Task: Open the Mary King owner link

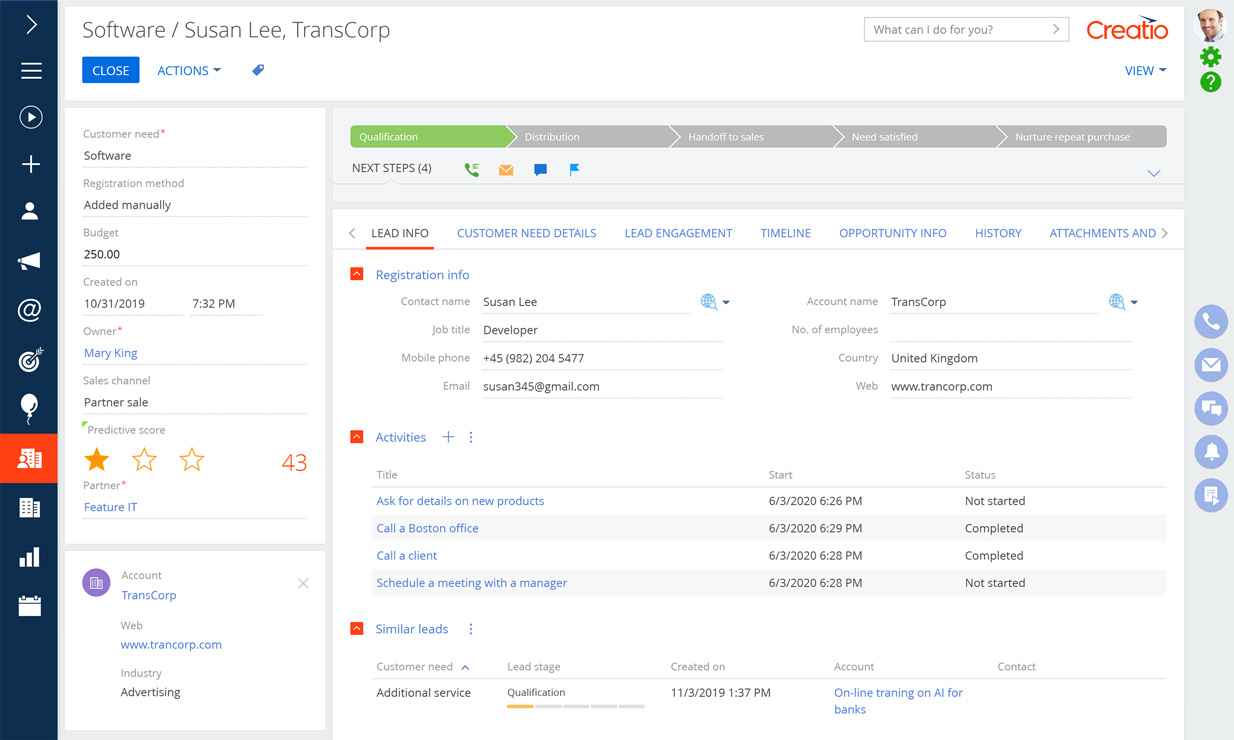Action: [x=111, y=353]
